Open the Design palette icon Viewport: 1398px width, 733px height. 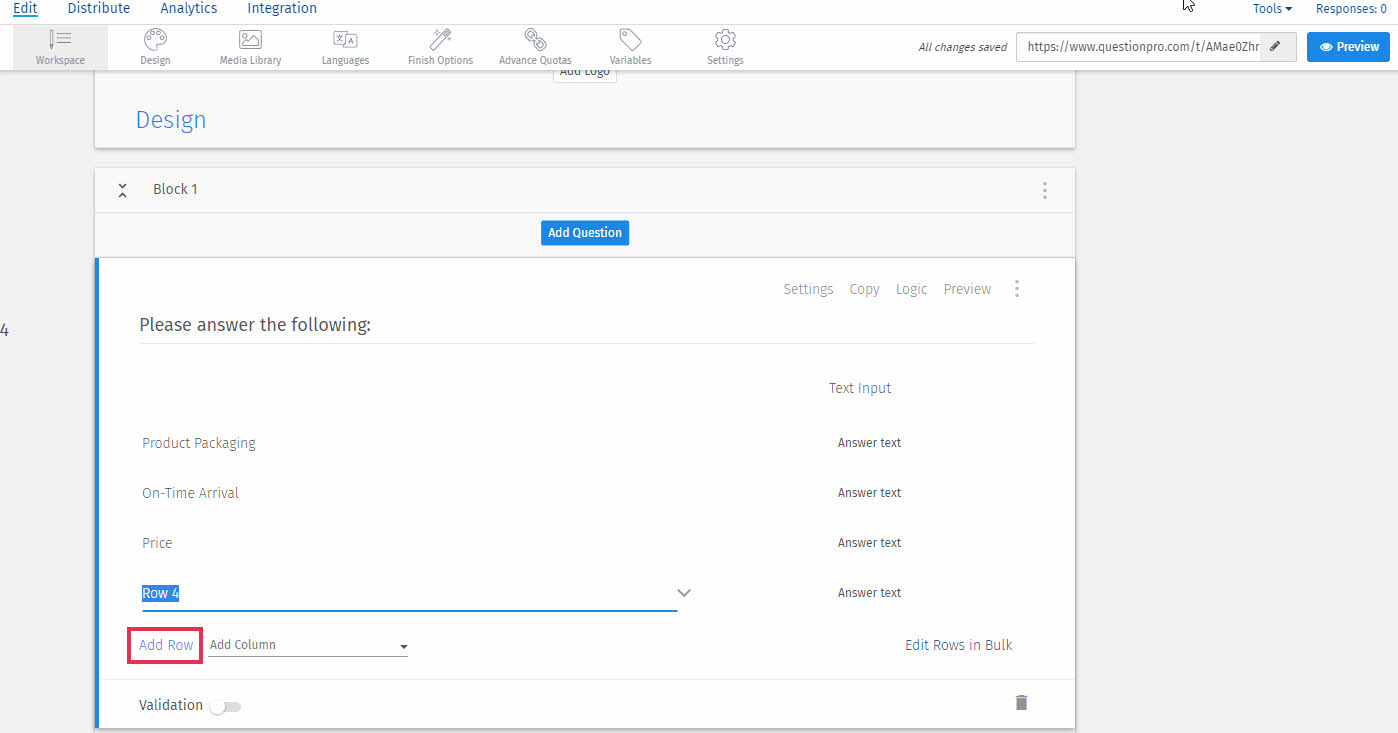pos(155,40)
